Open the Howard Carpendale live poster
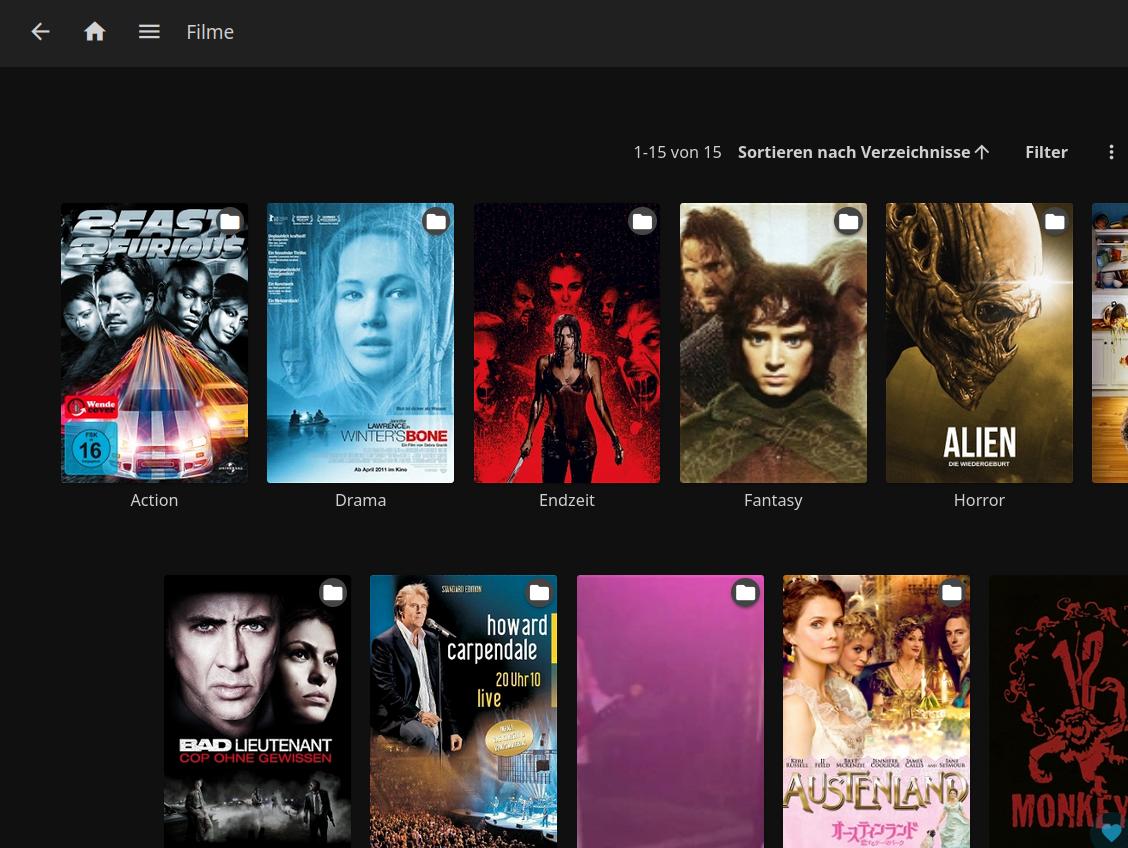The width and height of the screenshot is (1128, 848). click(x=463, y=711)
